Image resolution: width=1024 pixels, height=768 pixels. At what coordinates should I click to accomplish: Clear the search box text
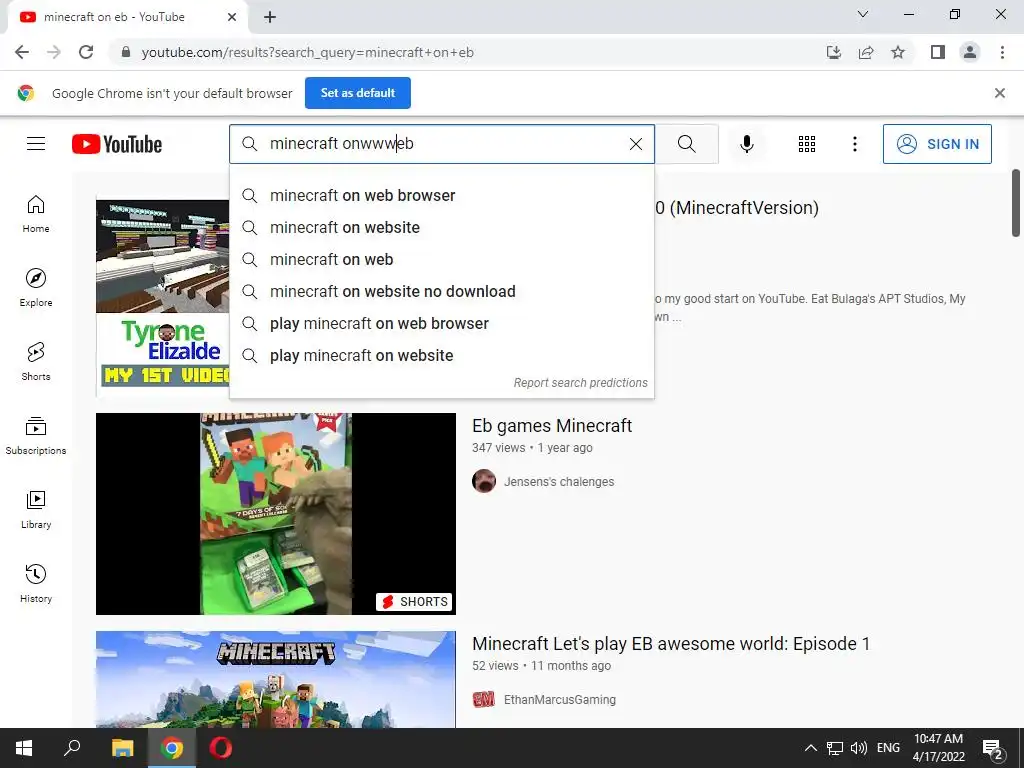(635, 144)
